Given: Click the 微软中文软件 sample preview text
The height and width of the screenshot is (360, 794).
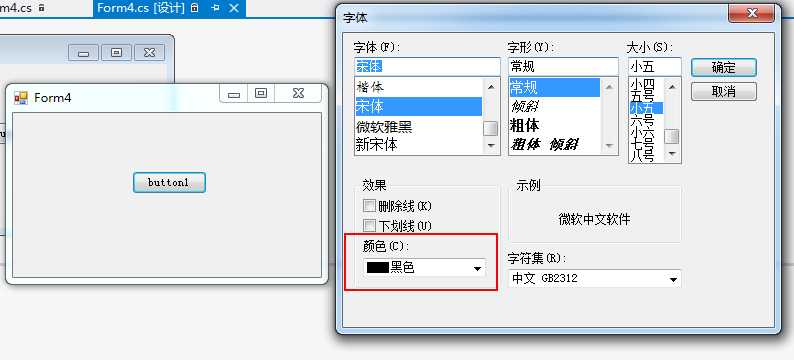Looking at the screenshot, I should click(x=594, y=219).
